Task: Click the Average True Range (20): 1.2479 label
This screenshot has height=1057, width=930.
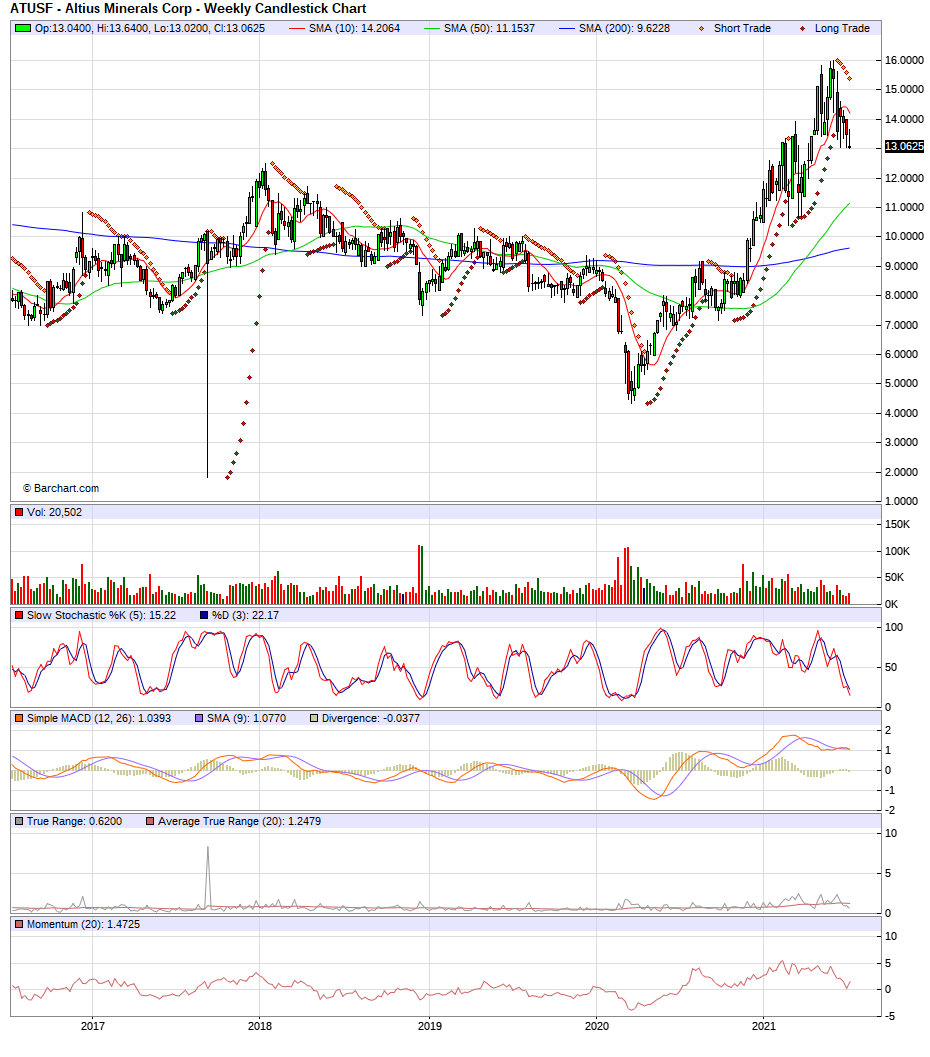Action: (239, 822)
